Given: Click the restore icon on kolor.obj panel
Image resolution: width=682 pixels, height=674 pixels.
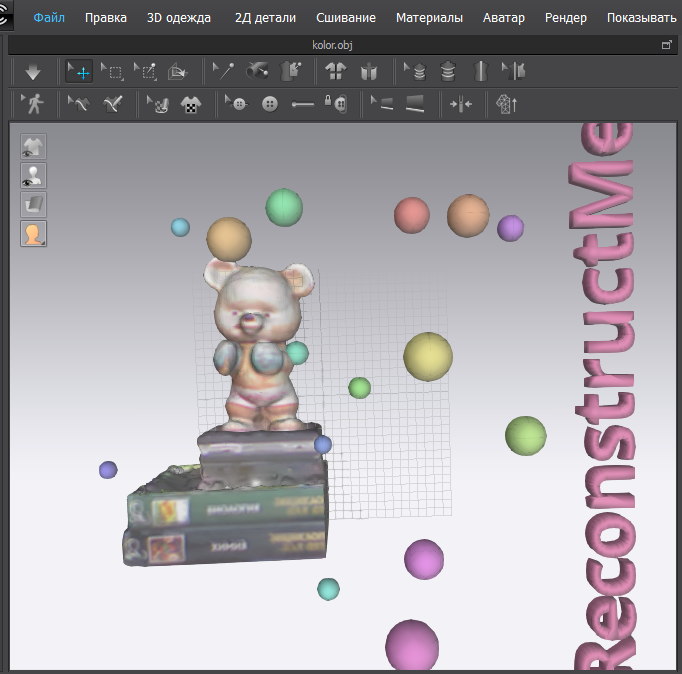Looking at the screenshot, I should pyautogui.click(x=667, y=45).
